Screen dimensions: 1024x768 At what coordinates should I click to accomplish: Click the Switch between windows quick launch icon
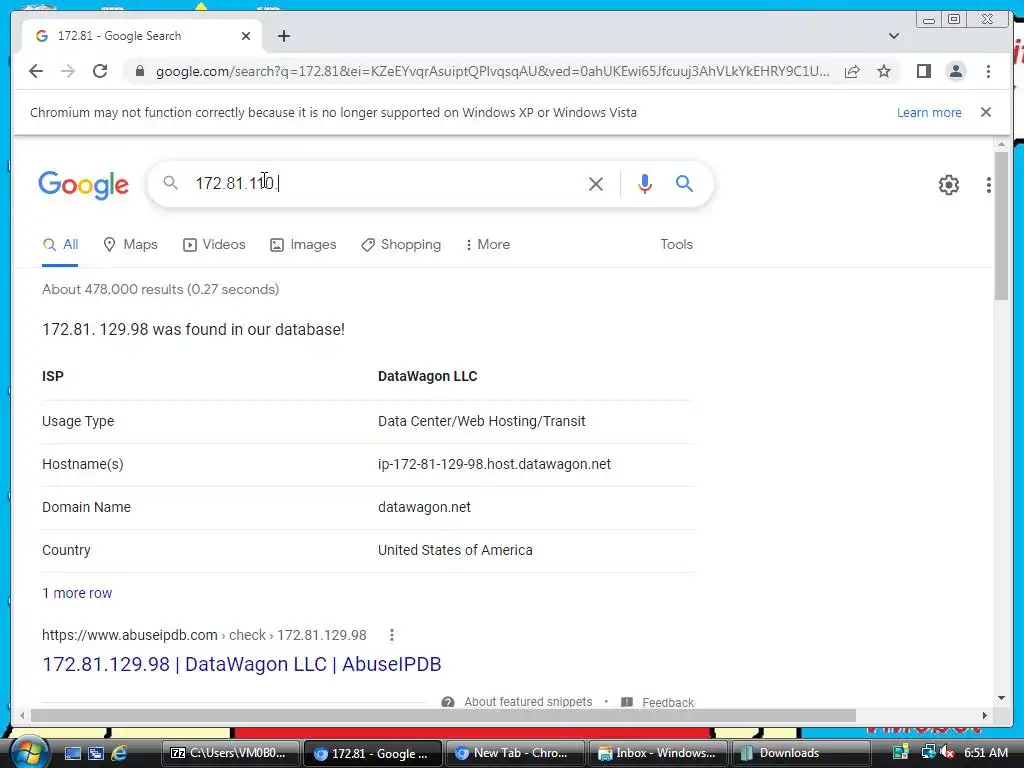tap(95, 753)
